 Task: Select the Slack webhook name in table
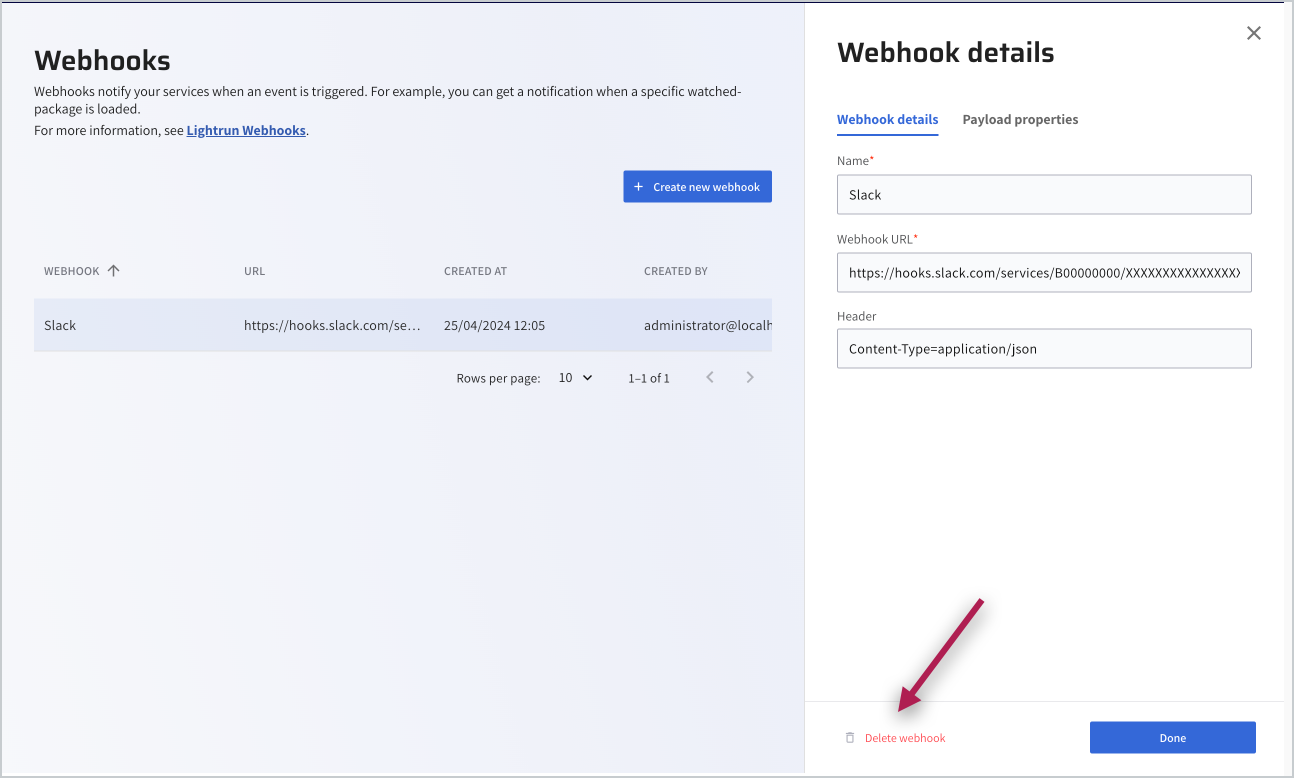click(60, 326)
